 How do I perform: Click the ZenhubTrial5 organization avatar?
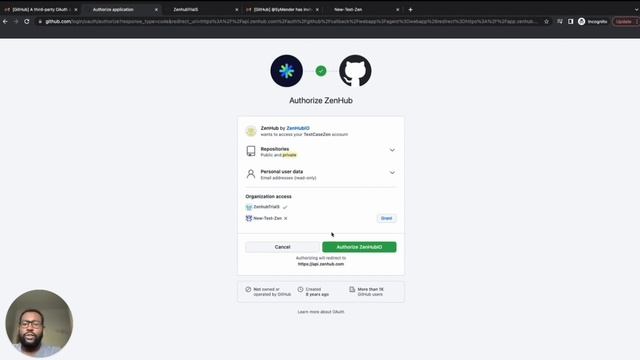click(x=249, y=207)
